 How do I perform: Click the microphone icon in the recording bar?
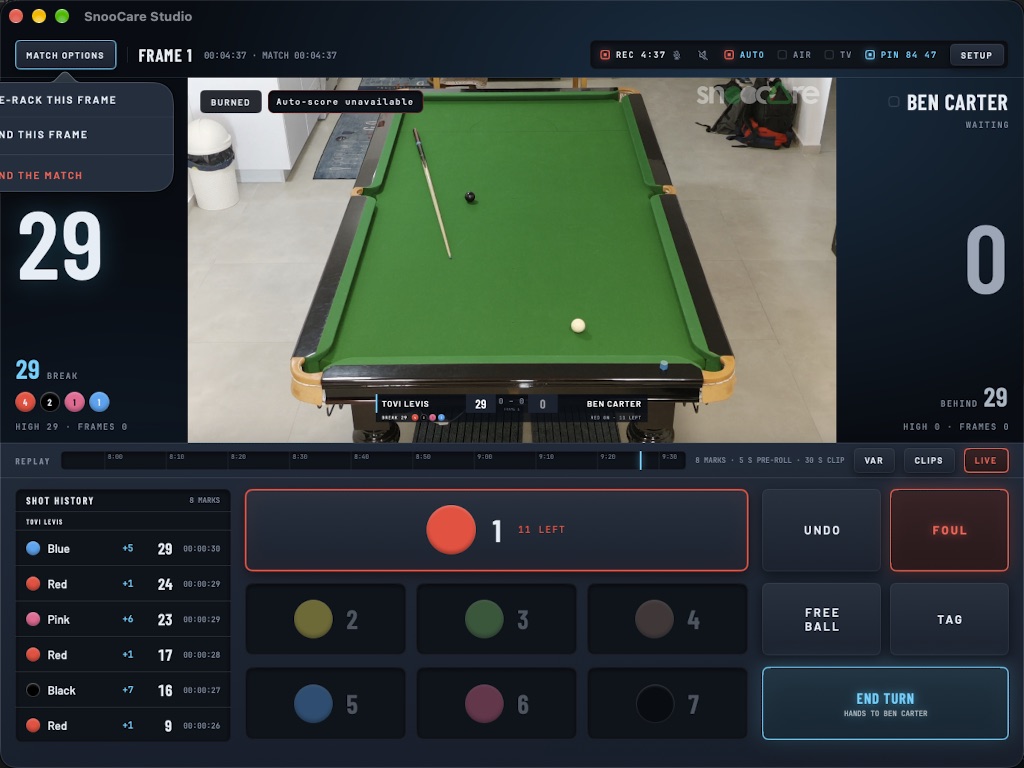[x=677, y=55]
